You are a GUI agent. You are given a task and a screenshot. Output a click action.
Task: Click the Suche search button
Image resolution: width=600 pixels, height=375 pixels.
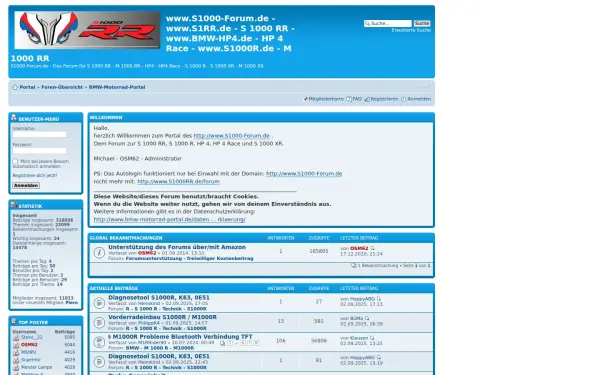422,23
